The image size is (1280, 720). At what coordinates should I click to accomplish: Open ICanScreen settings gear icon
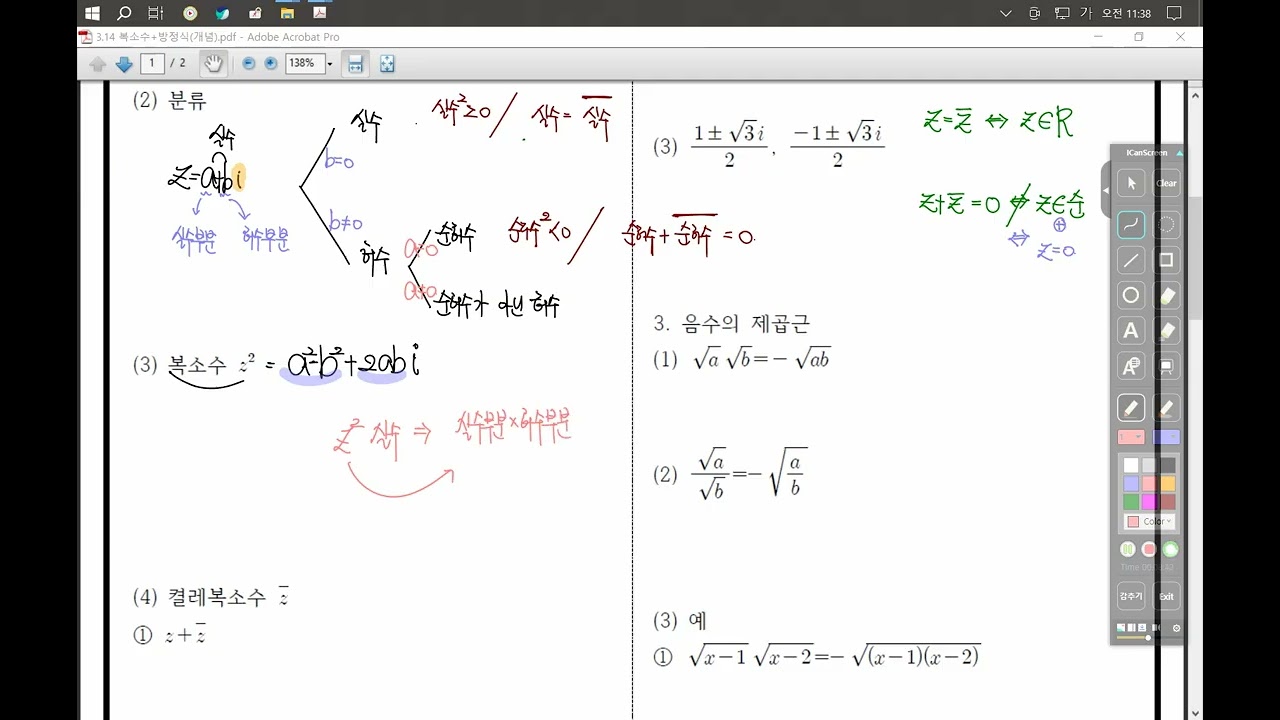[x=1176, y=628]
